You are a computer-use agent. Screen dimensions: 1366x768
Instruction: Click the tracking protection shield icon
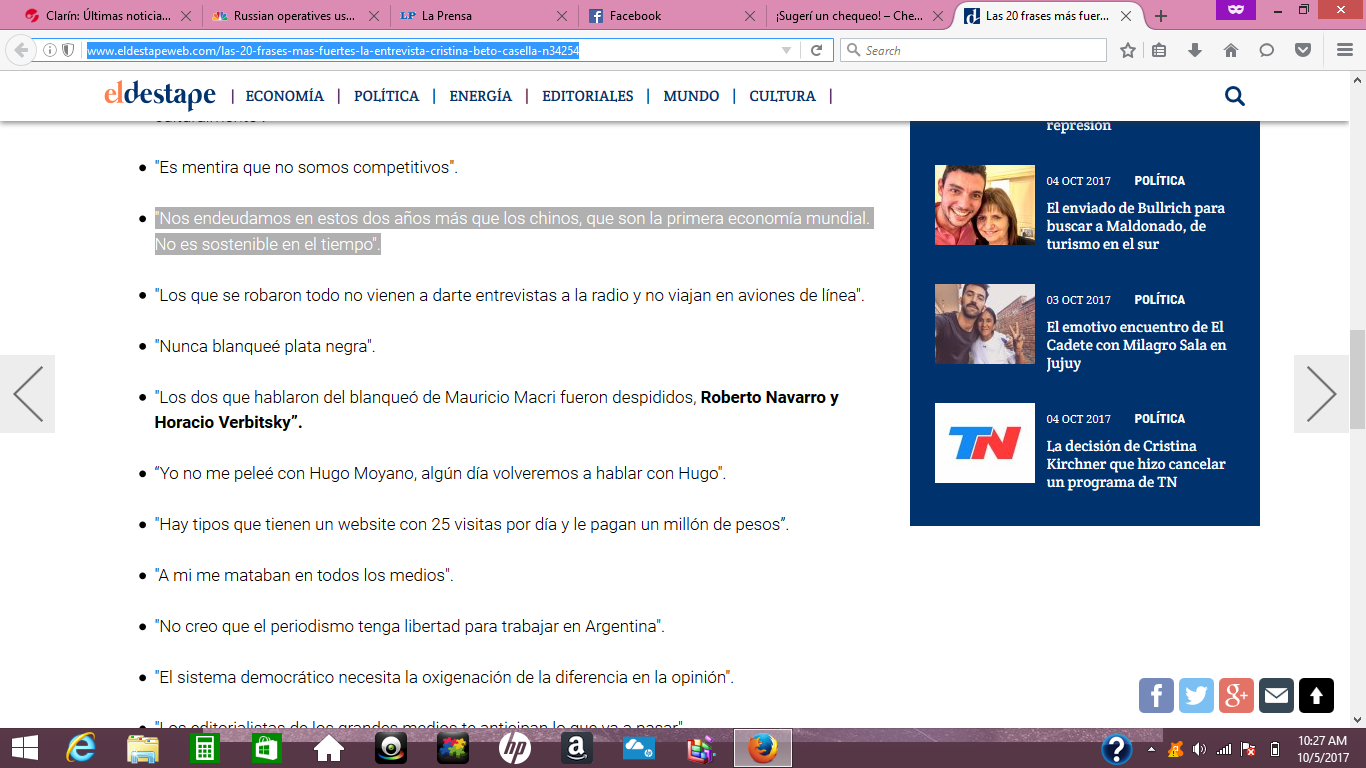(x=68, y=50)
